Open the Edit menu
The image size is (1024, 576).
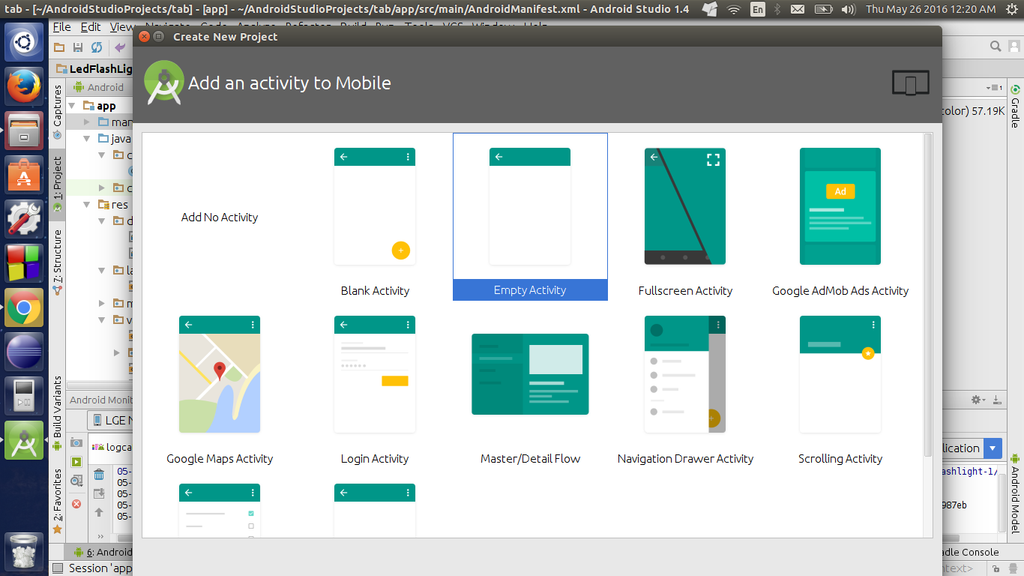pos(90,27)
